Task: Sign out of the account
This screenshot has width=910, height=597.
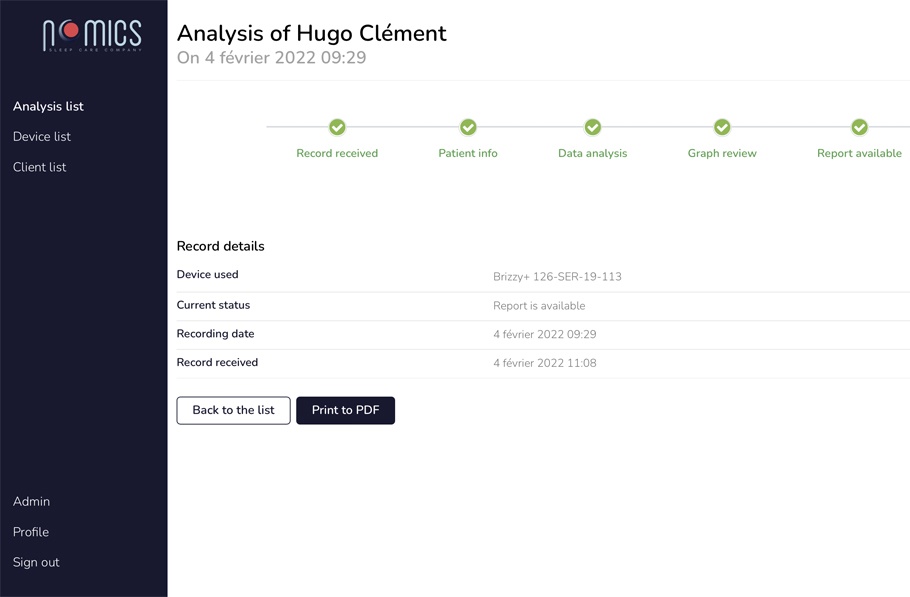Action: point(36,562)
